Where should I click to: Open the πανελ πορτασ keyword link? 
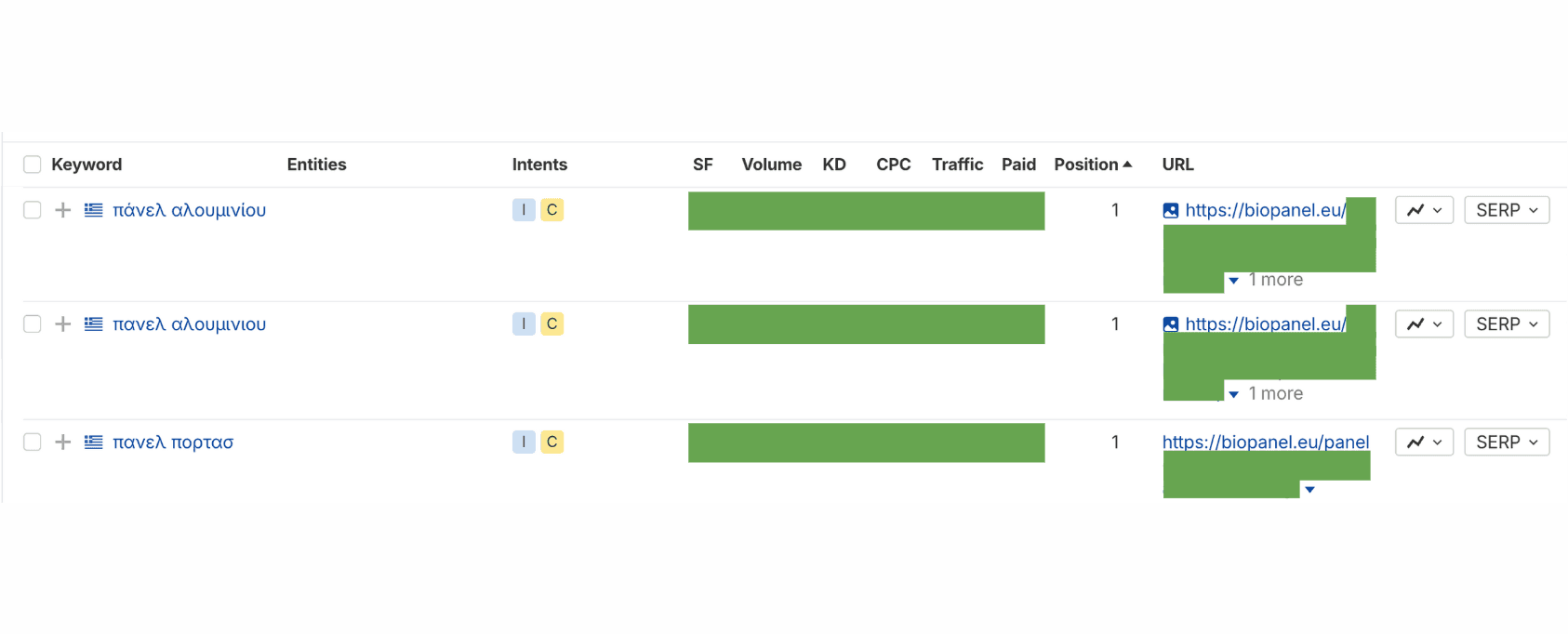173,442
